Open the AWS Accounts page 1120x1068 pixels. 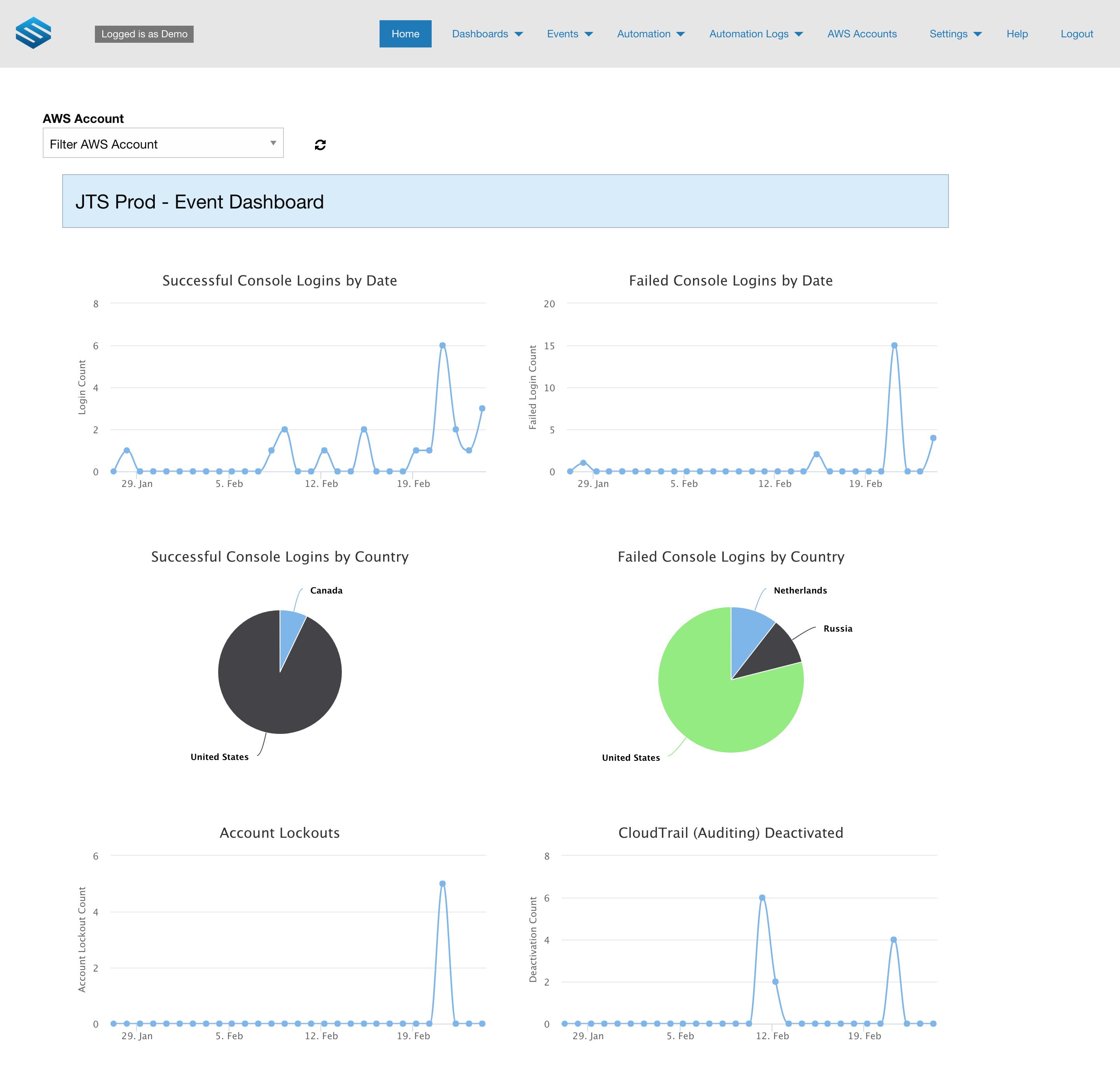click(862, 34)
